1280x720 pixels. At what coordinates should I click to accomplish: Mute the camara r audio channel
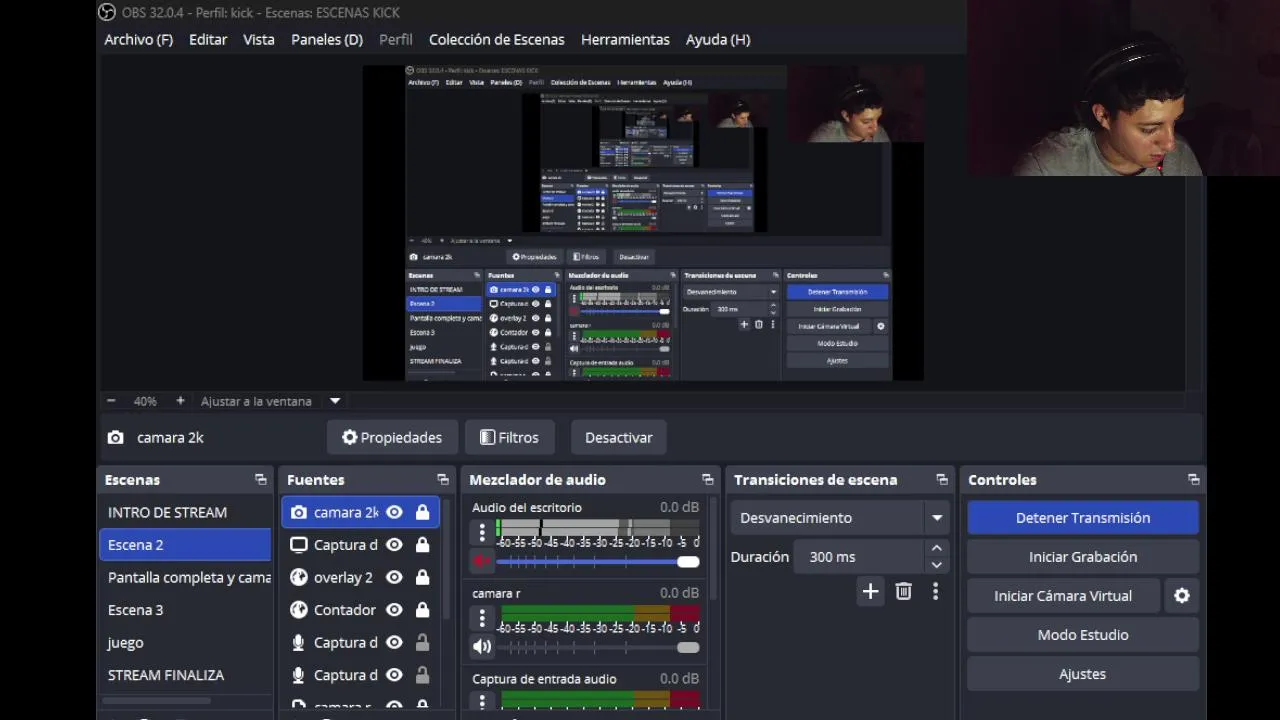click(x=482, y=647)
